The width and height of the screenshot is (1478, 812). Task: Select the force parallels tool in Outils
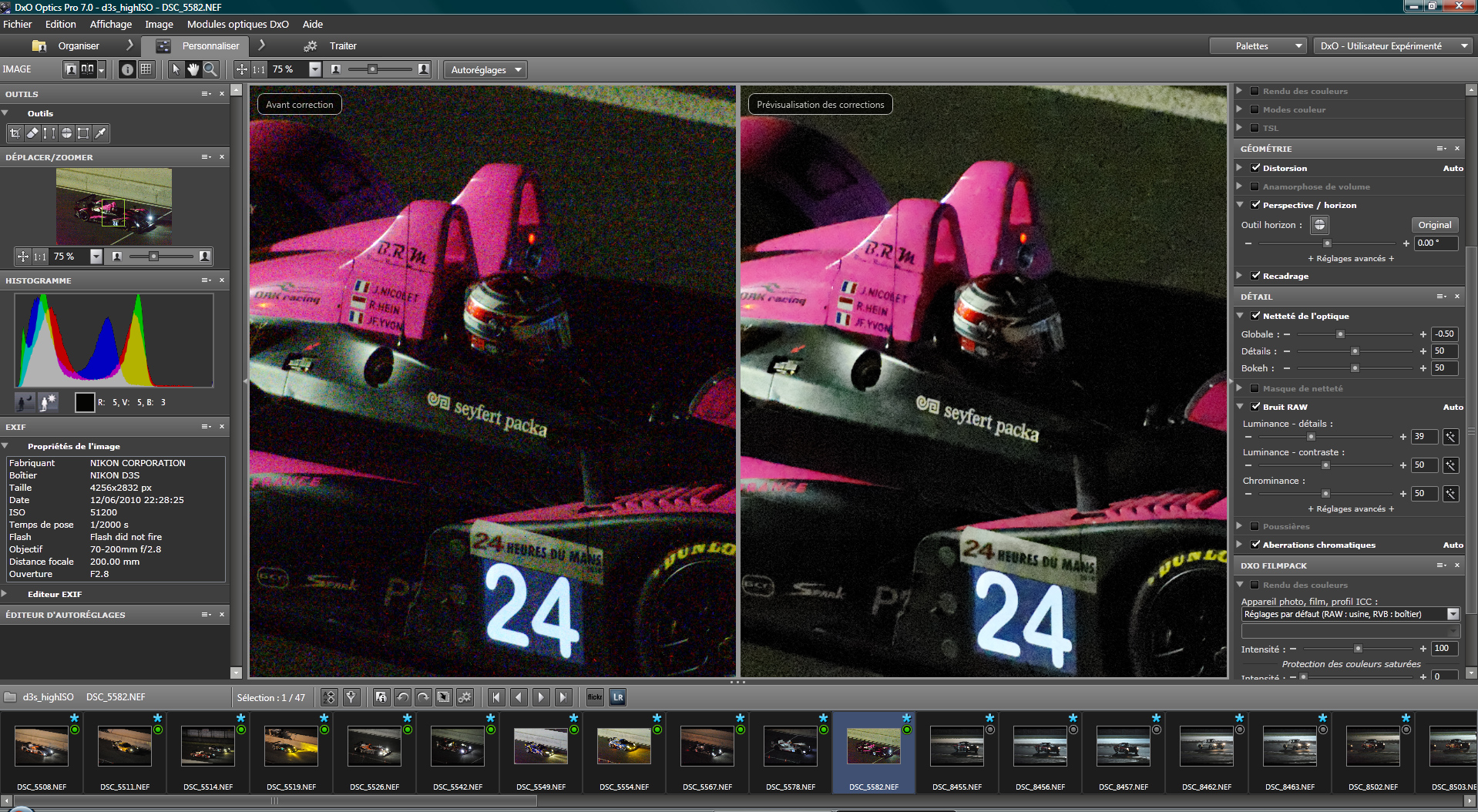tap(49, 133)
